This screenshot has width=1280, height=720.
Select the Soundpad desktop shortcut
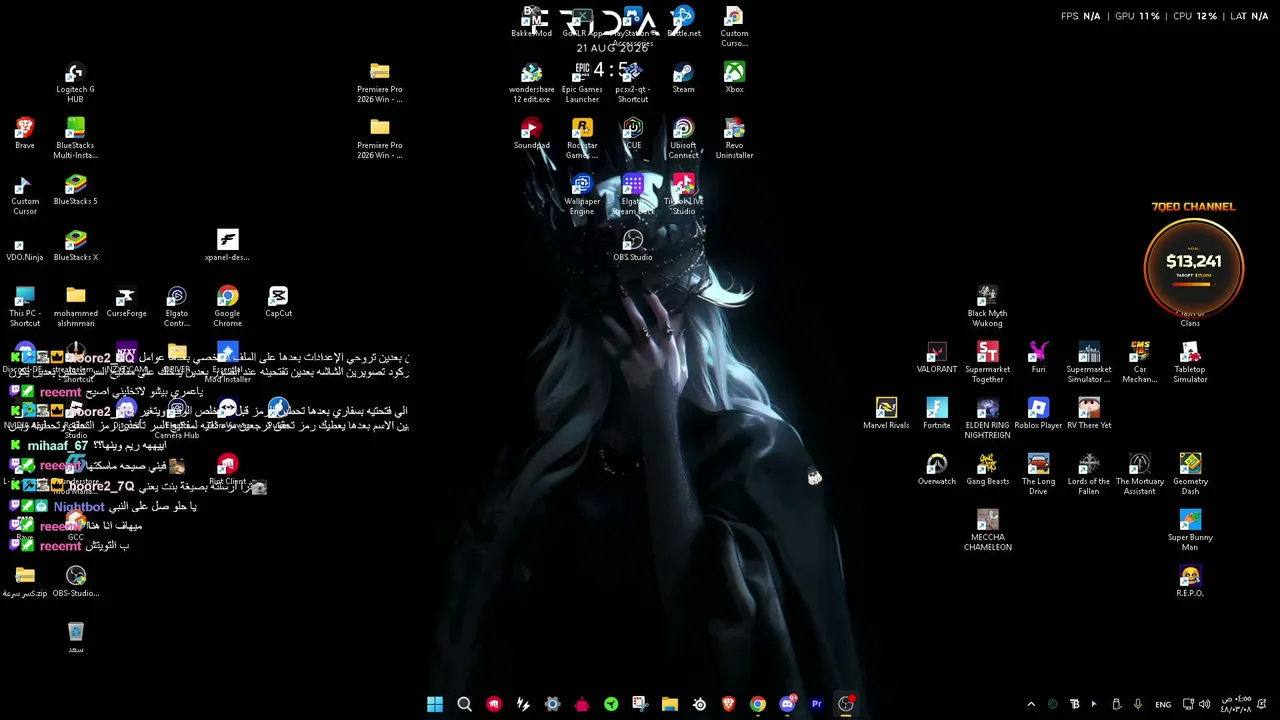pyautogui.click(x=531, y=134)
